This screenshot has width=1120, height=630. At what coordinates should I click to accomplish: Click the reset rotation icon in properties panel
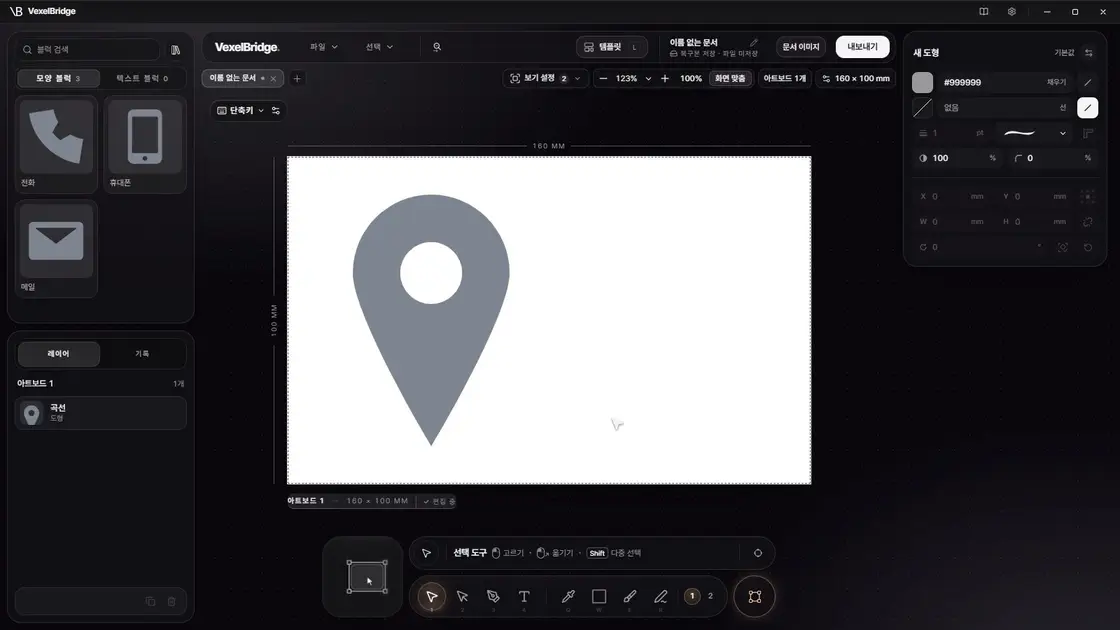click(x=1088, y=247)
